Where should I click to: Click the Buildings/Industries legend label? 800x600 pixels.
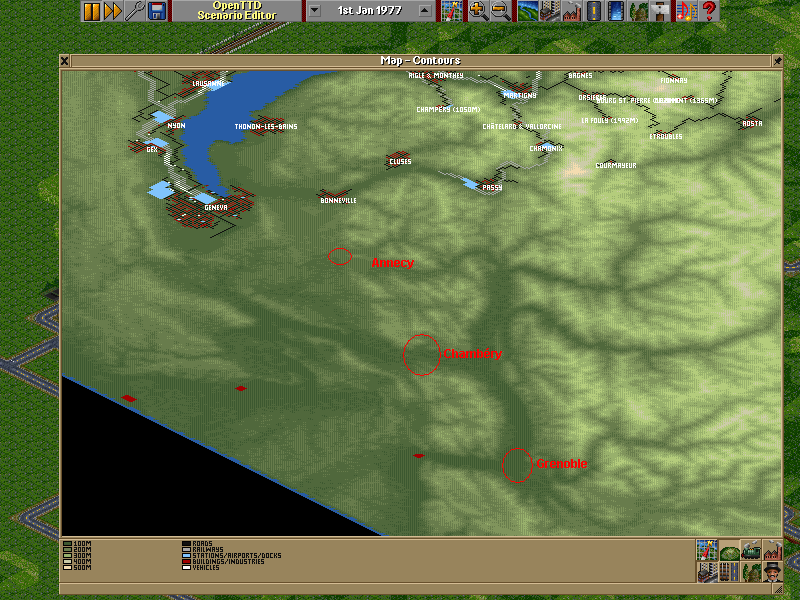pyautogui.click(x=228, y=561)
